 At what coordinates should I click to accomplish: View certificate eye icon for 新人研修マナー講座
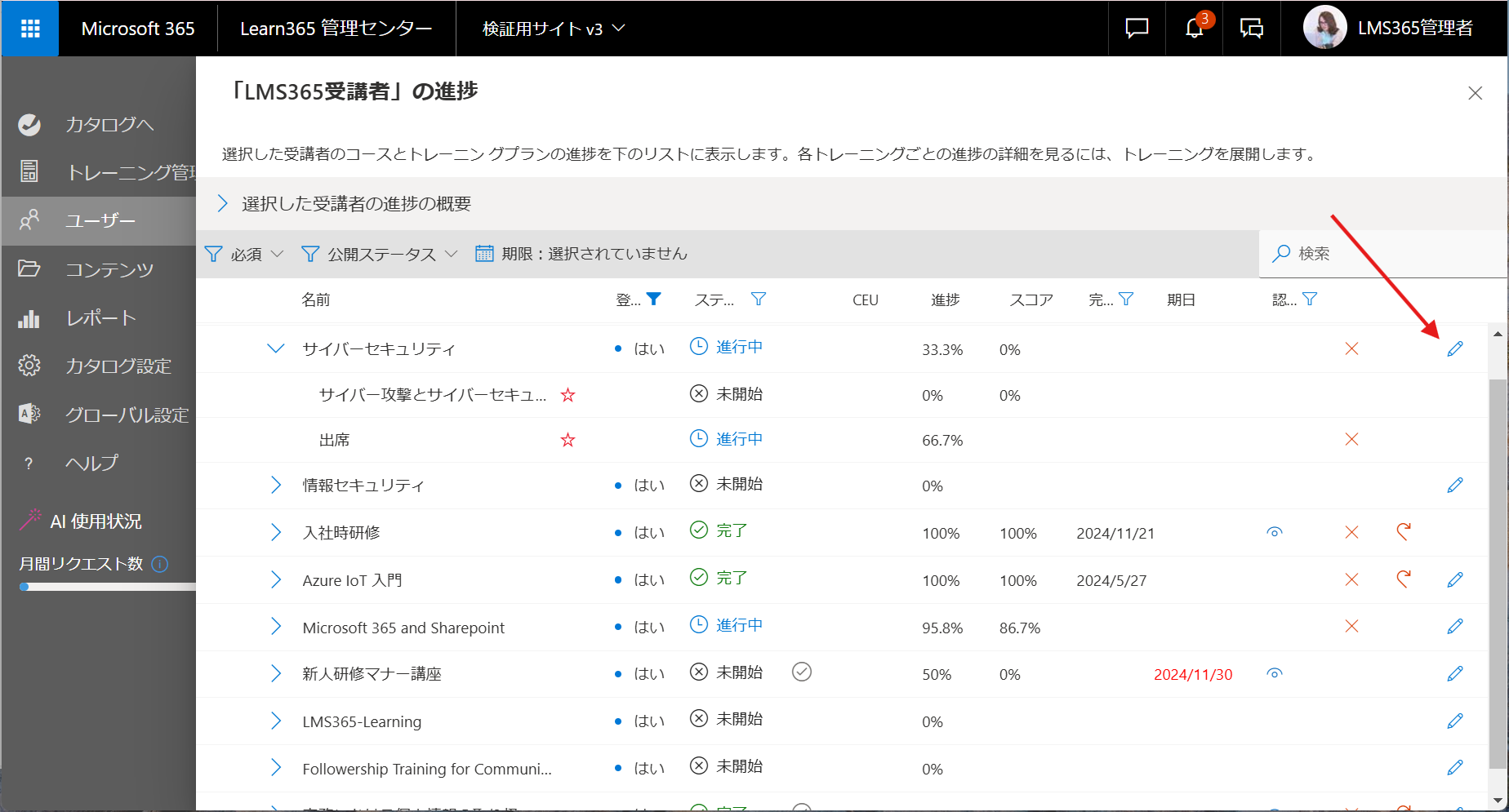(x=1275, y=673)
